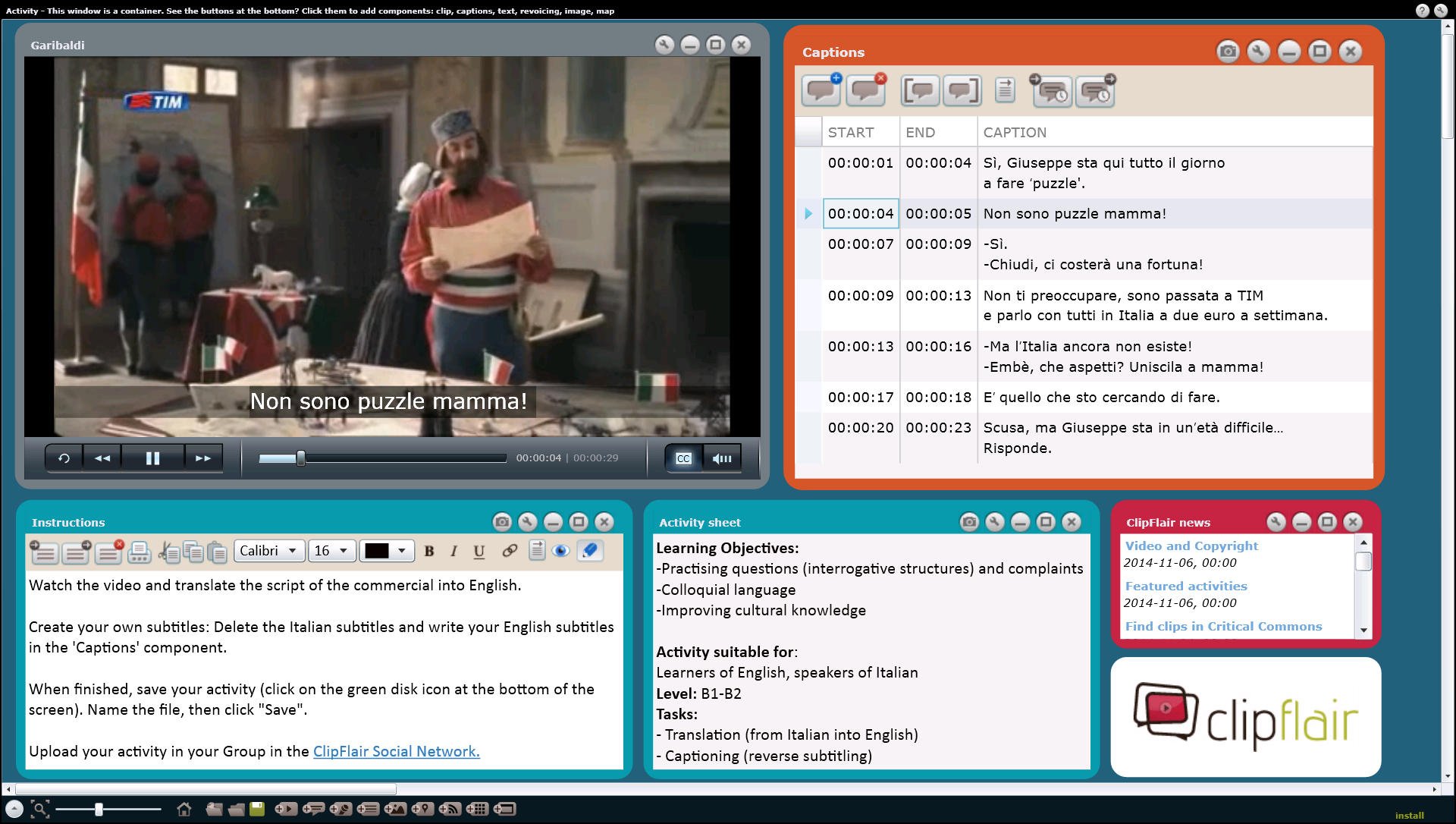Open the Garibaldi clip wrench settings
1456x824 pixels.
tap(664, 45)
